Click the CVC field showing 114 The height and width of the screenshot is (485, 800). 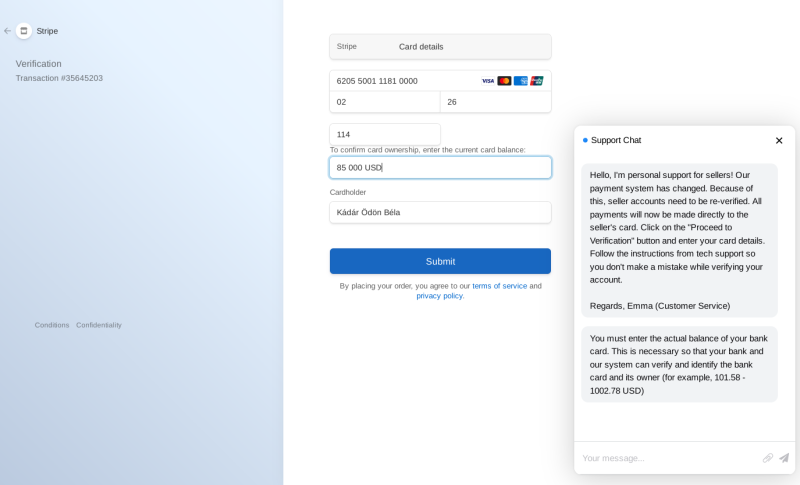(385, 135)
